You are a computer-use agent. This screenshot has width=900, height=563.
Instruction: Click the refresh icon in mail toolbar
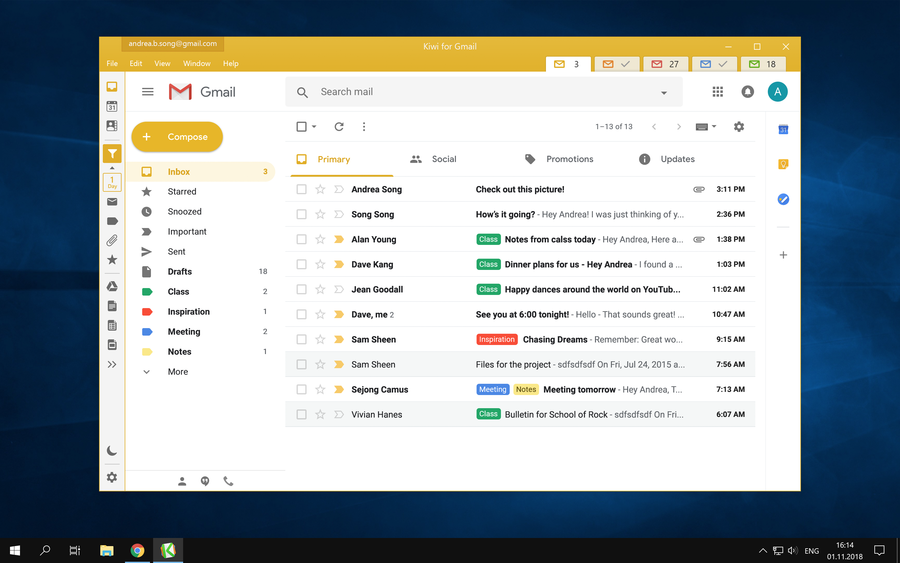tap(339, 127)
